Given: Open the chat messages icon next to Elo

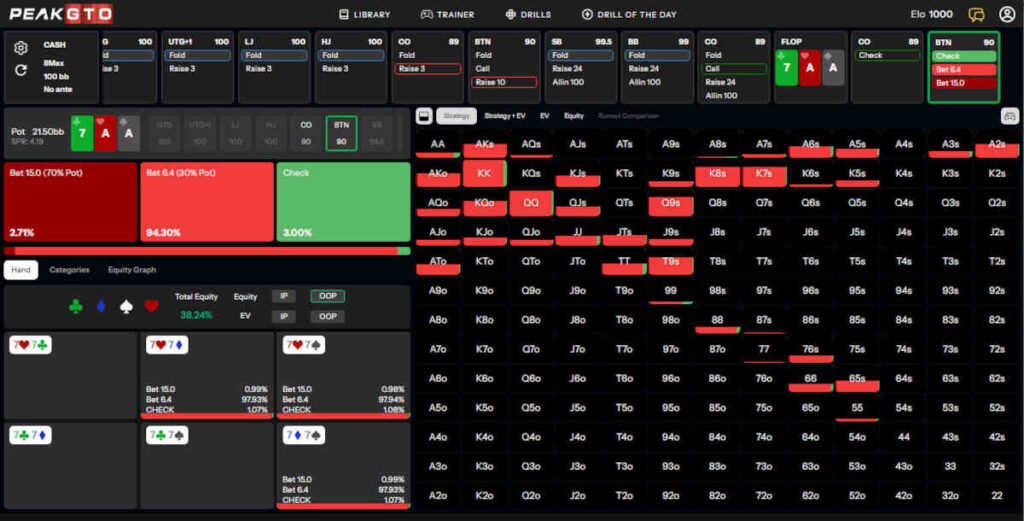Looking at the screenshot, I should (x=977, y=14).
